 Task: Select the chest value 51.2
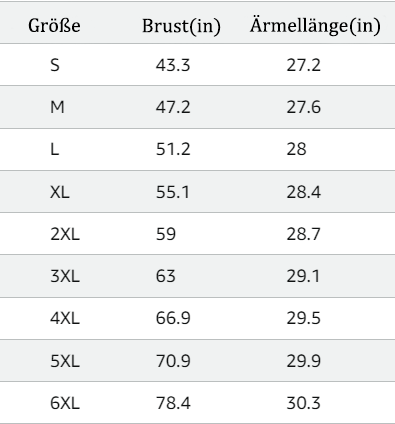pyautogui.click(x=173, y=149)
